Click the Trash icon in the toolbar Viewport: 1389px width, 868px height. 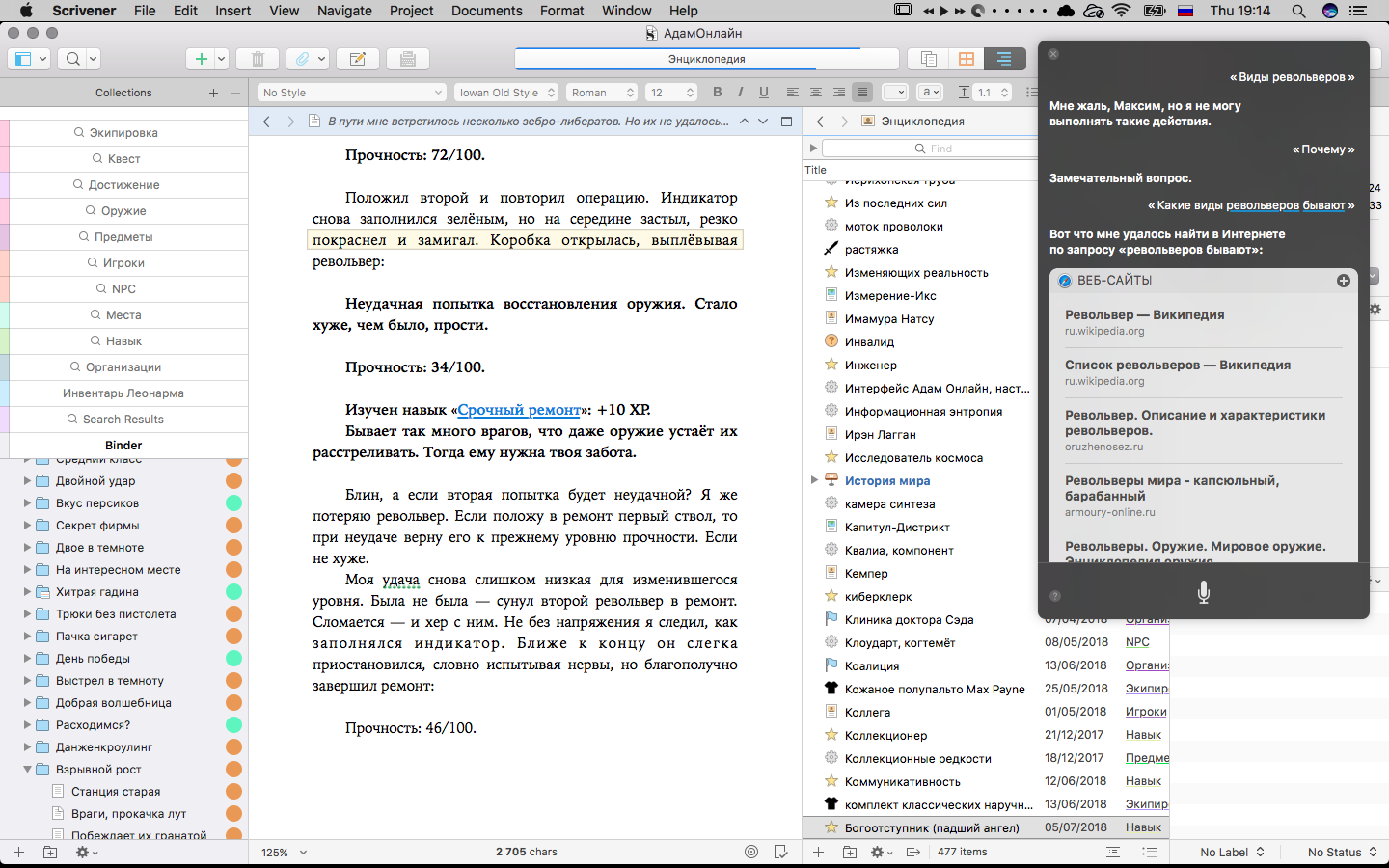tap(258, 59)
